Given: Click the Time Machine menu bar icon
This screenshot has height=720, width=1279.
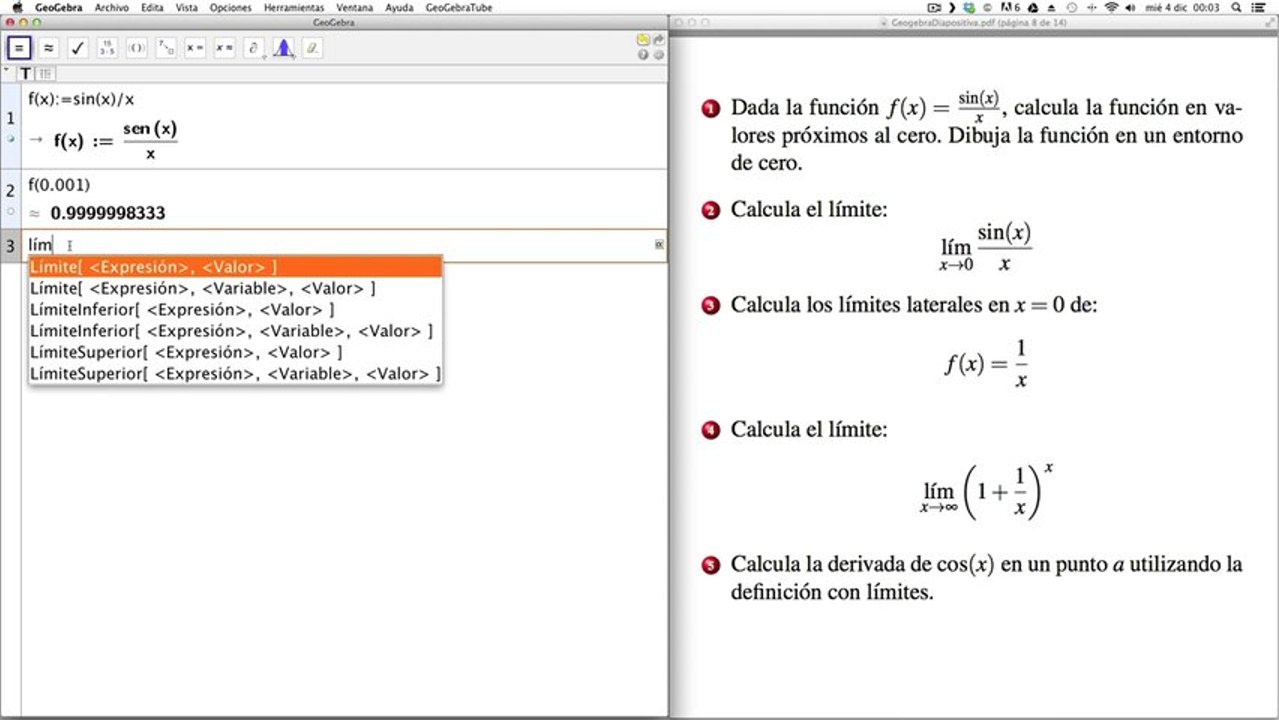Looking at the screenshot, I should coord(1071,7).
